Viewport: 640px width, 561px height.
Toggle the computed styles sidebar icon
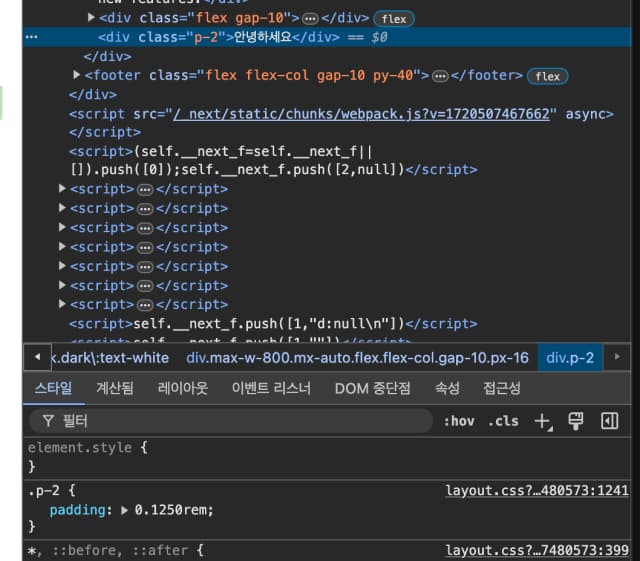click(609, 421)
